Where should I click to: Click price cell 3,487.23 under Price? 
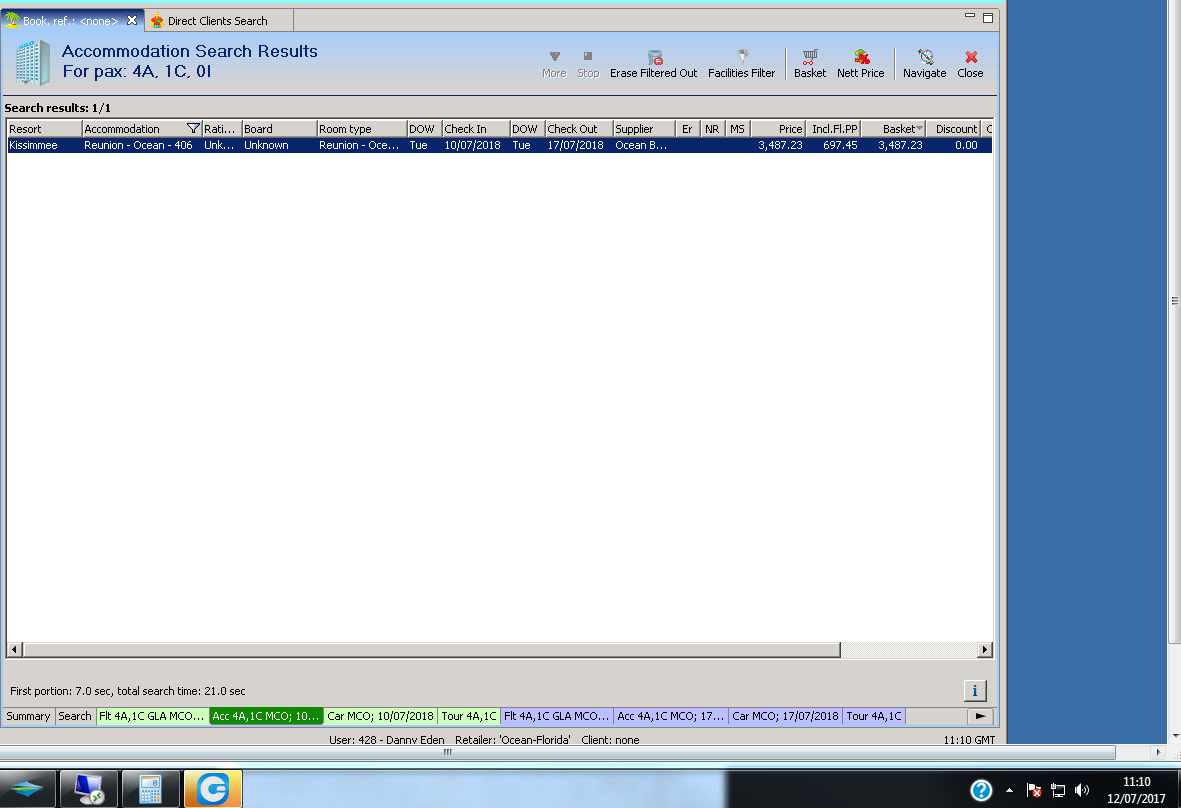coord(780,145)
